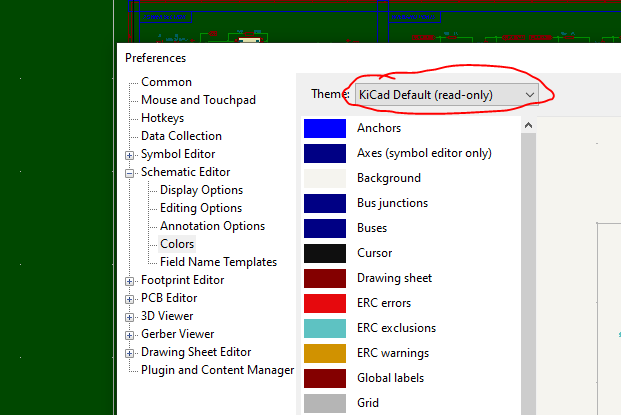This screenshot has height=415, width=621.
Task: Click the Background color swatch
Action: [324, 178]
